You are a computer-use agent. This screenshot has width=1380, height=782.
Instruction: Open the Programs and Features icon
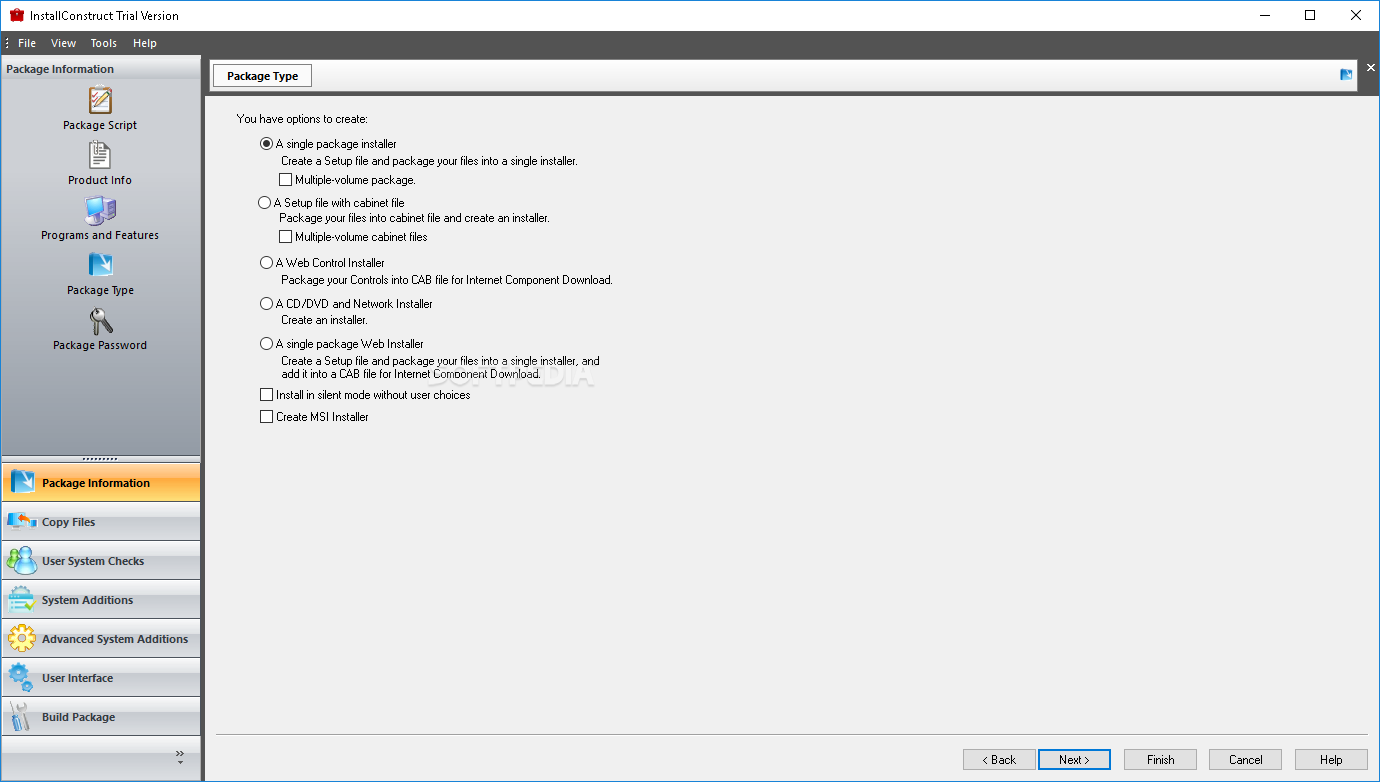click(x=100, y=210)
